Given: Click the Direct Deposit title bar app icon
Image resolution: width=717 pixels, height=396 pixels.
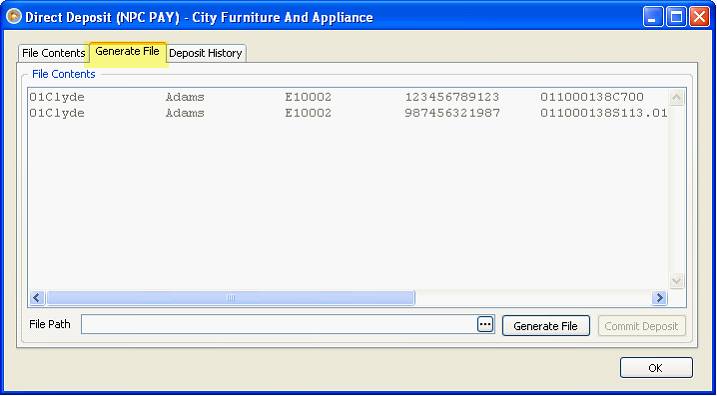Looking at the screenshot, I should (14, 17).
